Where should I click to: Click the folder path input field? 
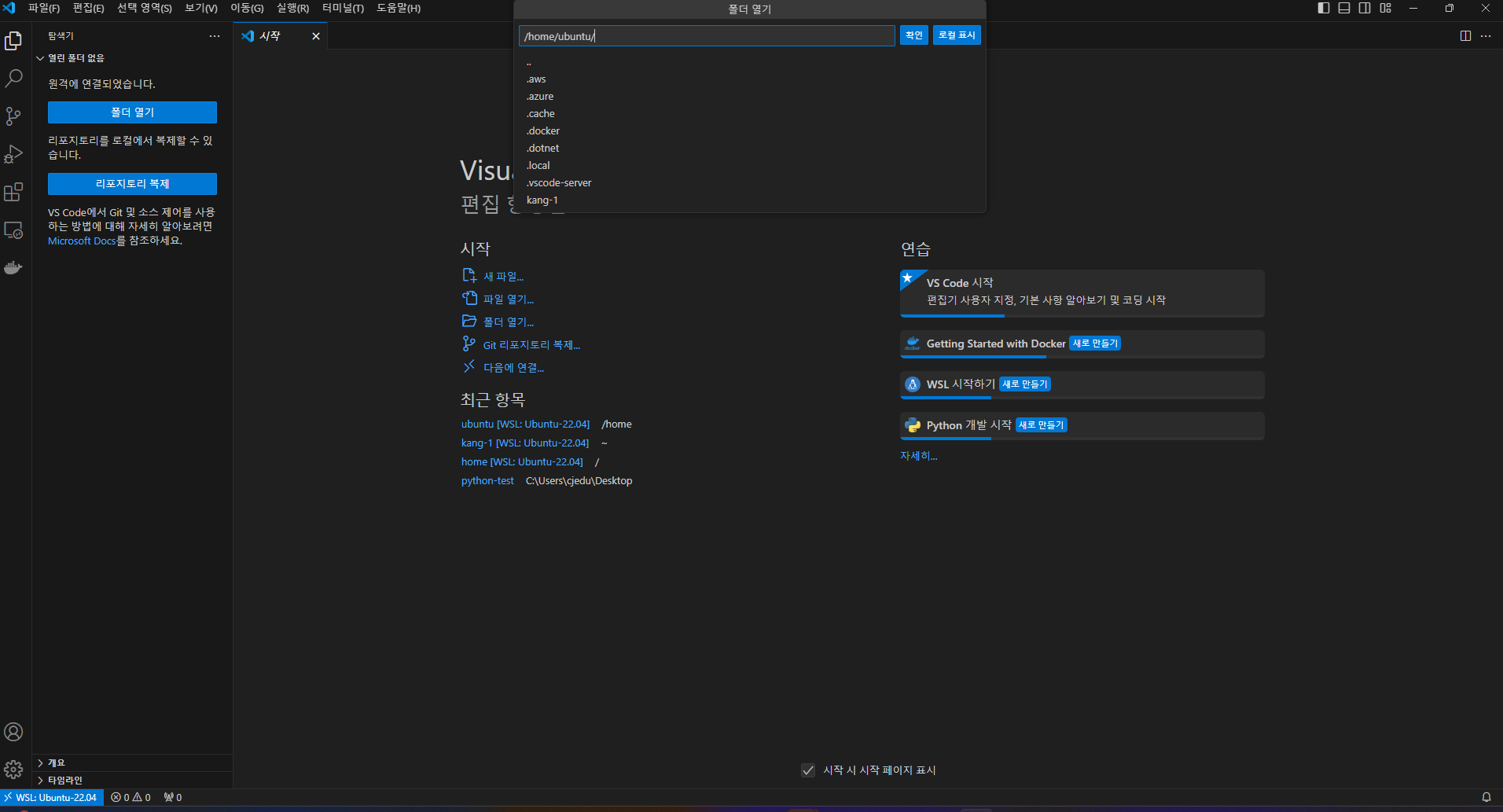(707, 36)
